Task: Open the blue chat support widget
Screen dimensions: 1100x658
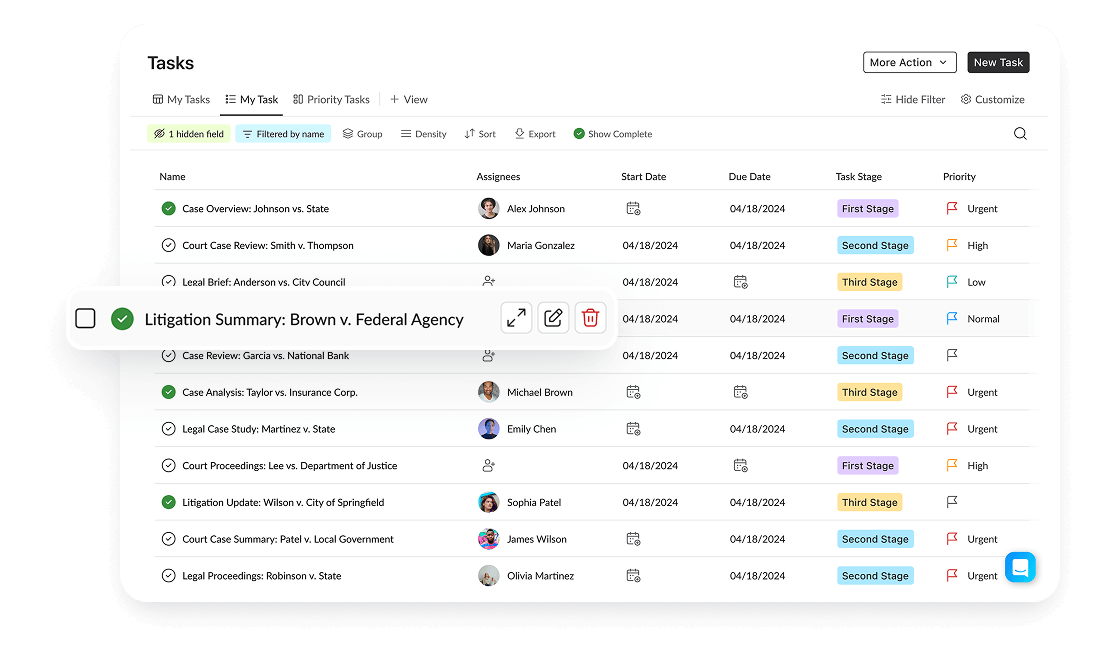Action: 1020,567
